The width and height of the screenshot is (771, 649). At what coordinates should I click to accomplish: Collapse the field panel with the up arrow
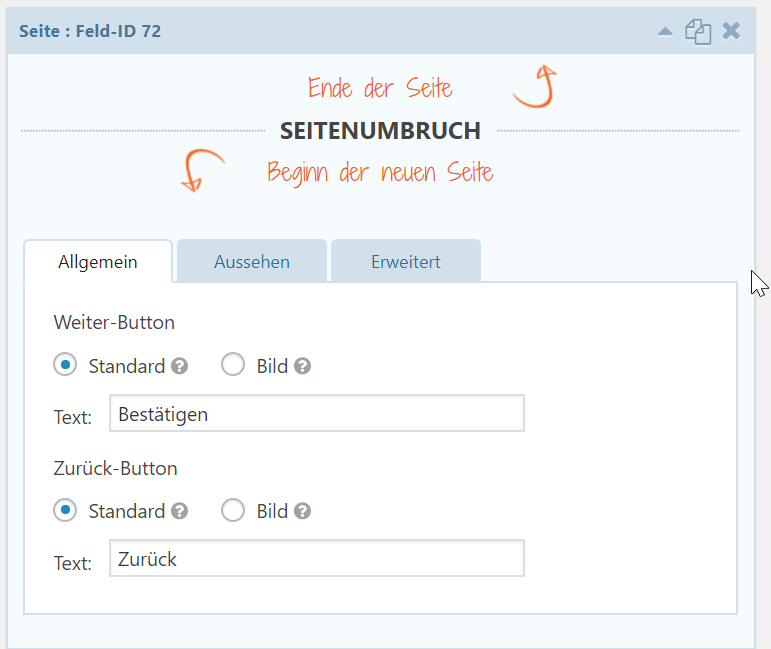coord(665,32)
